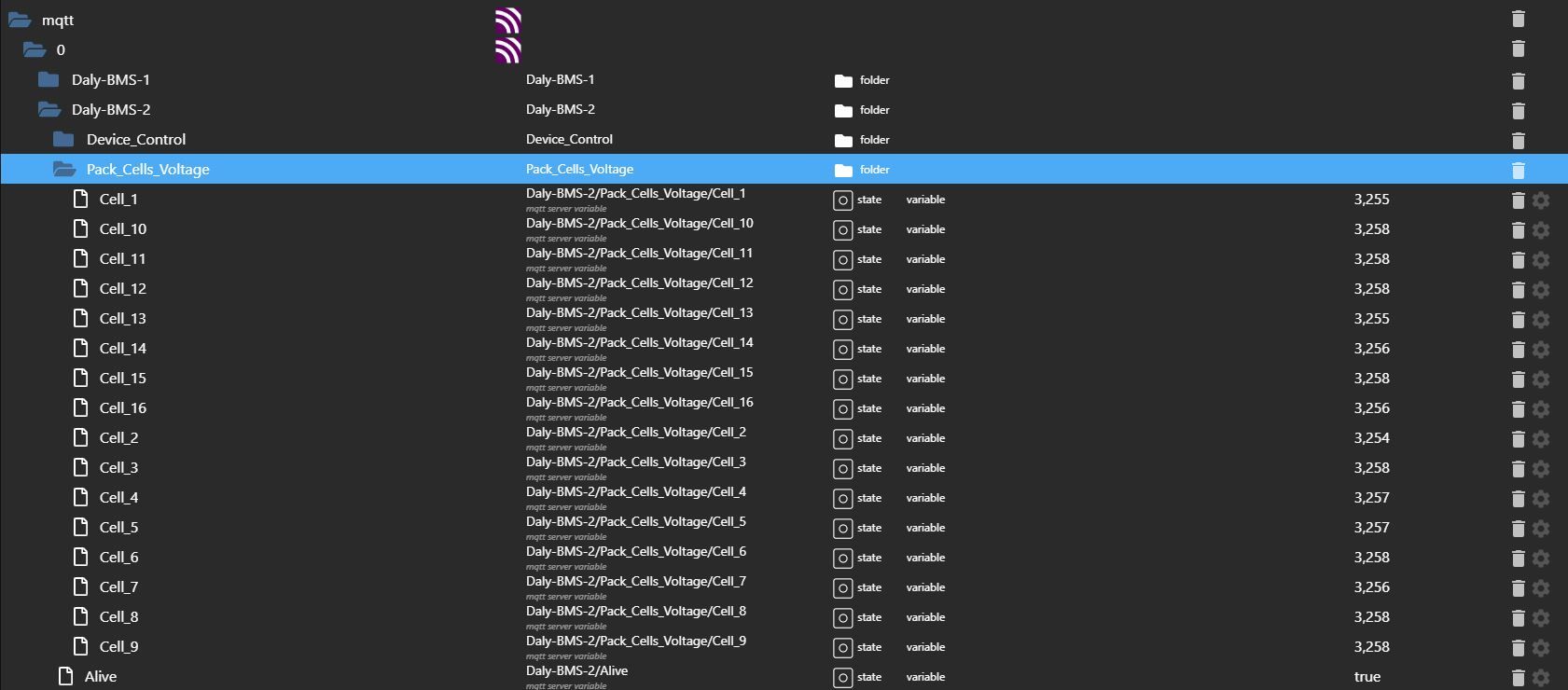Delete the Alive state
1568x690 pixels.
tap(1518, 678)
